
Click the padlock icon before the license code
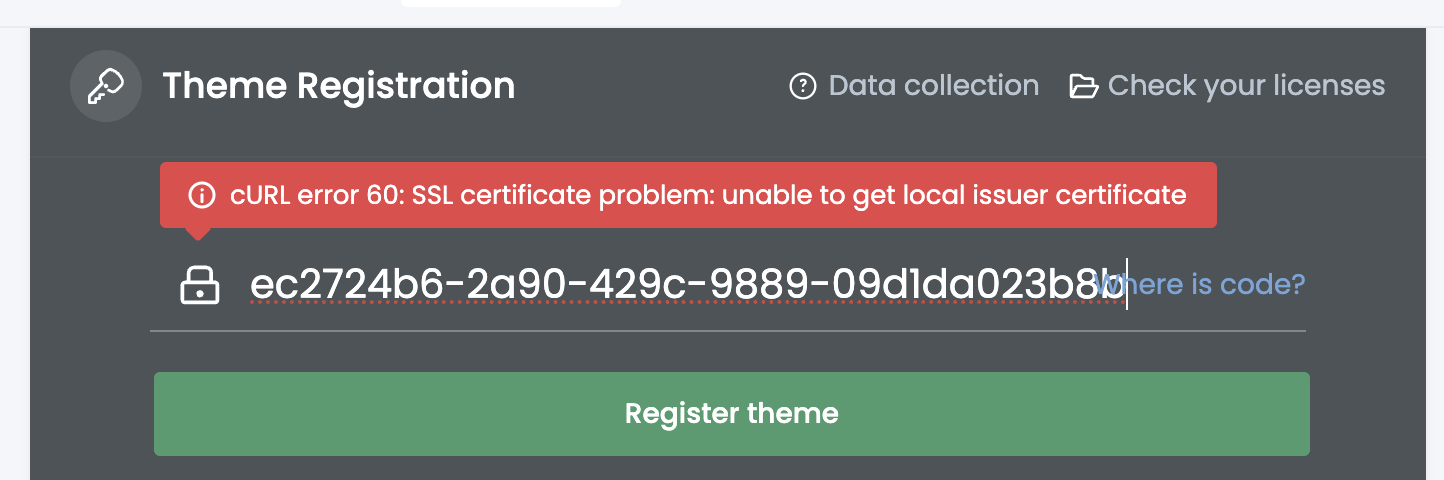199,285
